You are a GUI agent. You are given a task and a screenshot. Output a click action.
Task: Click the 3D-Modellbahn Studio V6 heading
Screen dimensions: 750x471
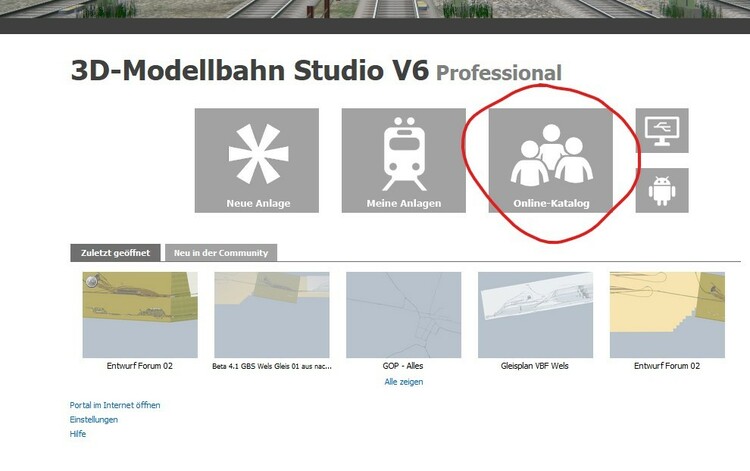[250, 71]
